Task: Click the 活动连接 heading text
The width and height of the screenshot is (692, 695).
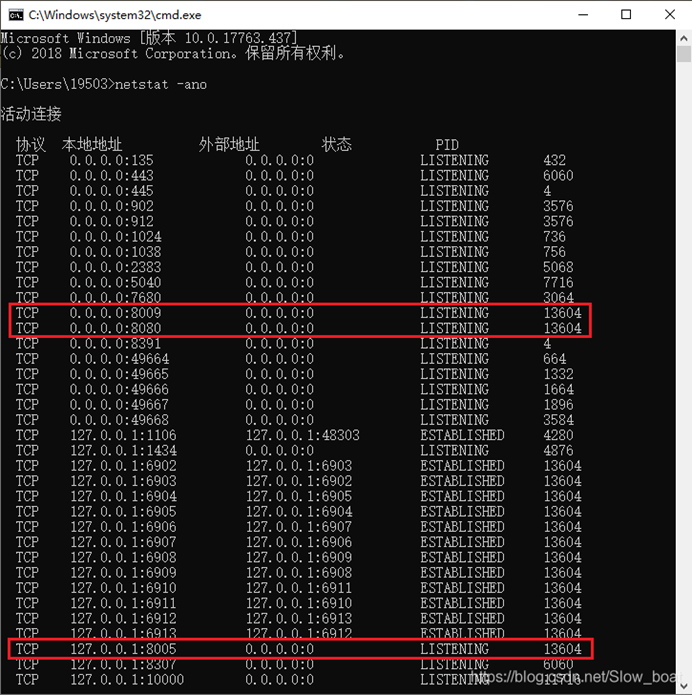Action: point(31,114)
